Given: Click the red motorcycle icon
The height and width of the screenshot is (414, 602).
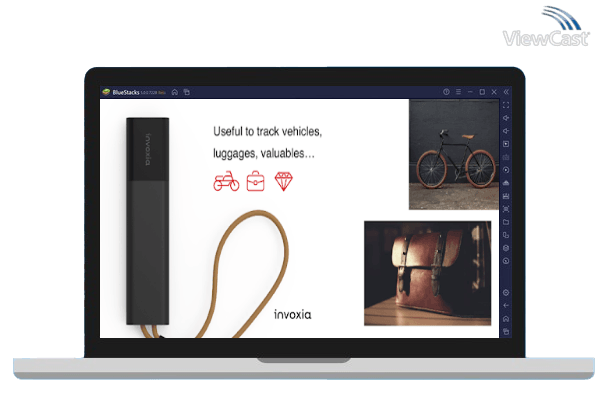Looking at the screenshot, I should [226, 181].
